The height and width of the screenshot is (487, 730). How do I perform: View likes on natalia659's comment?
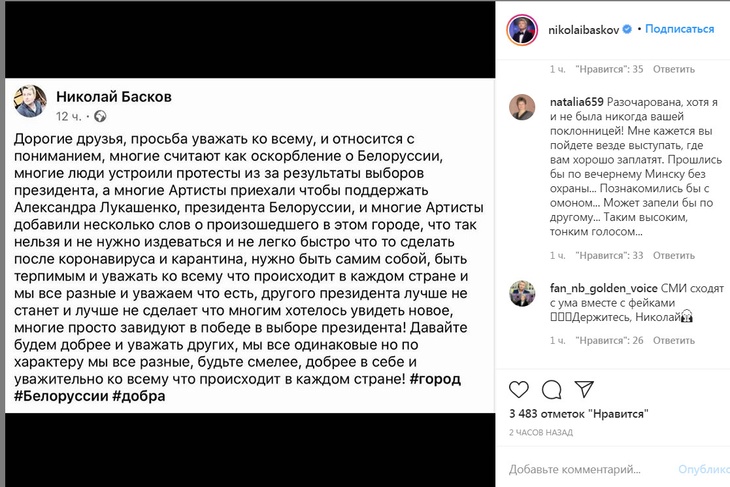point(621,255)
